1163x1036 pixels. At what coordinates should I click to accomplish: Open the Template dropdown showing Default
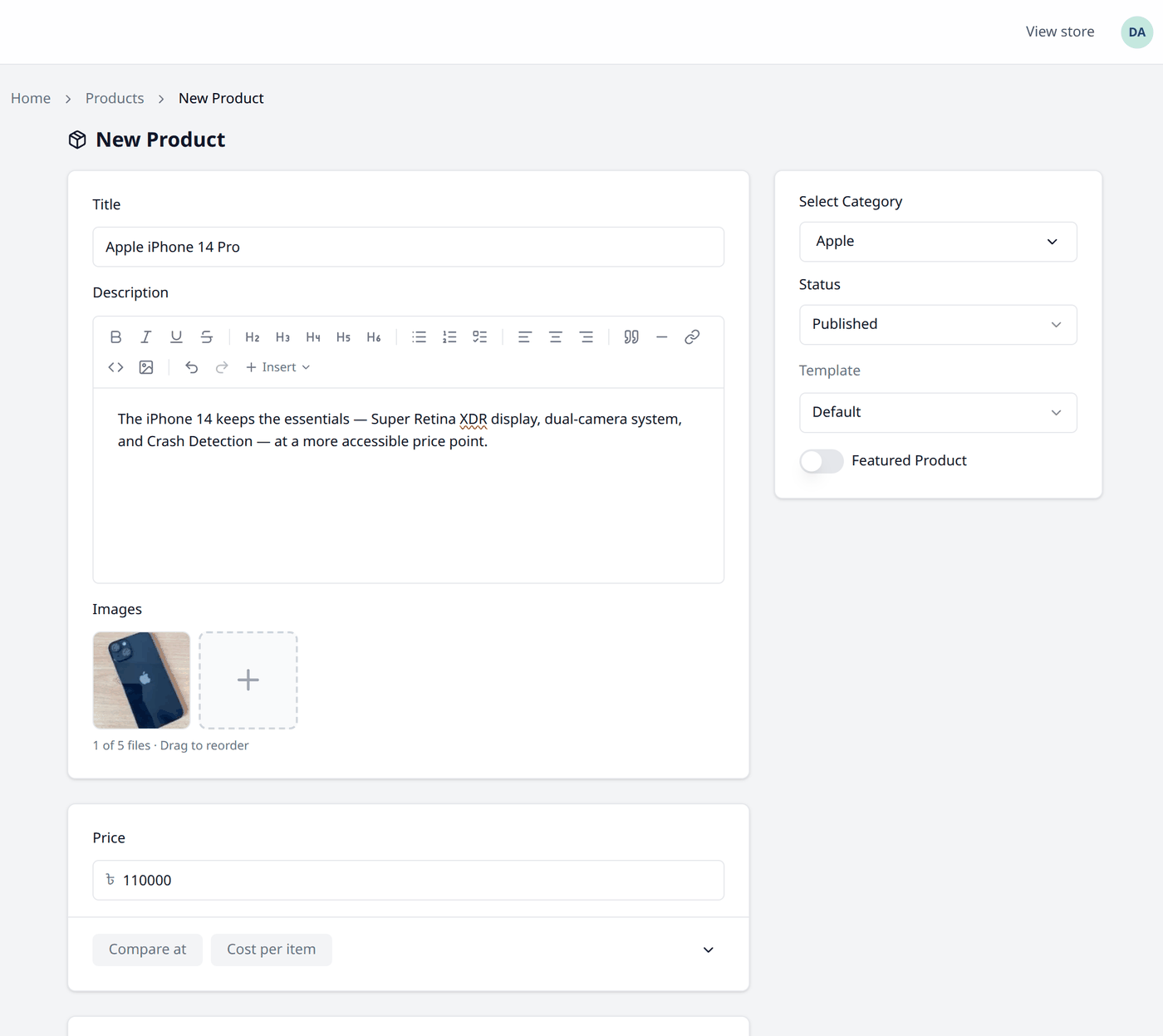(x=938, y=413)
